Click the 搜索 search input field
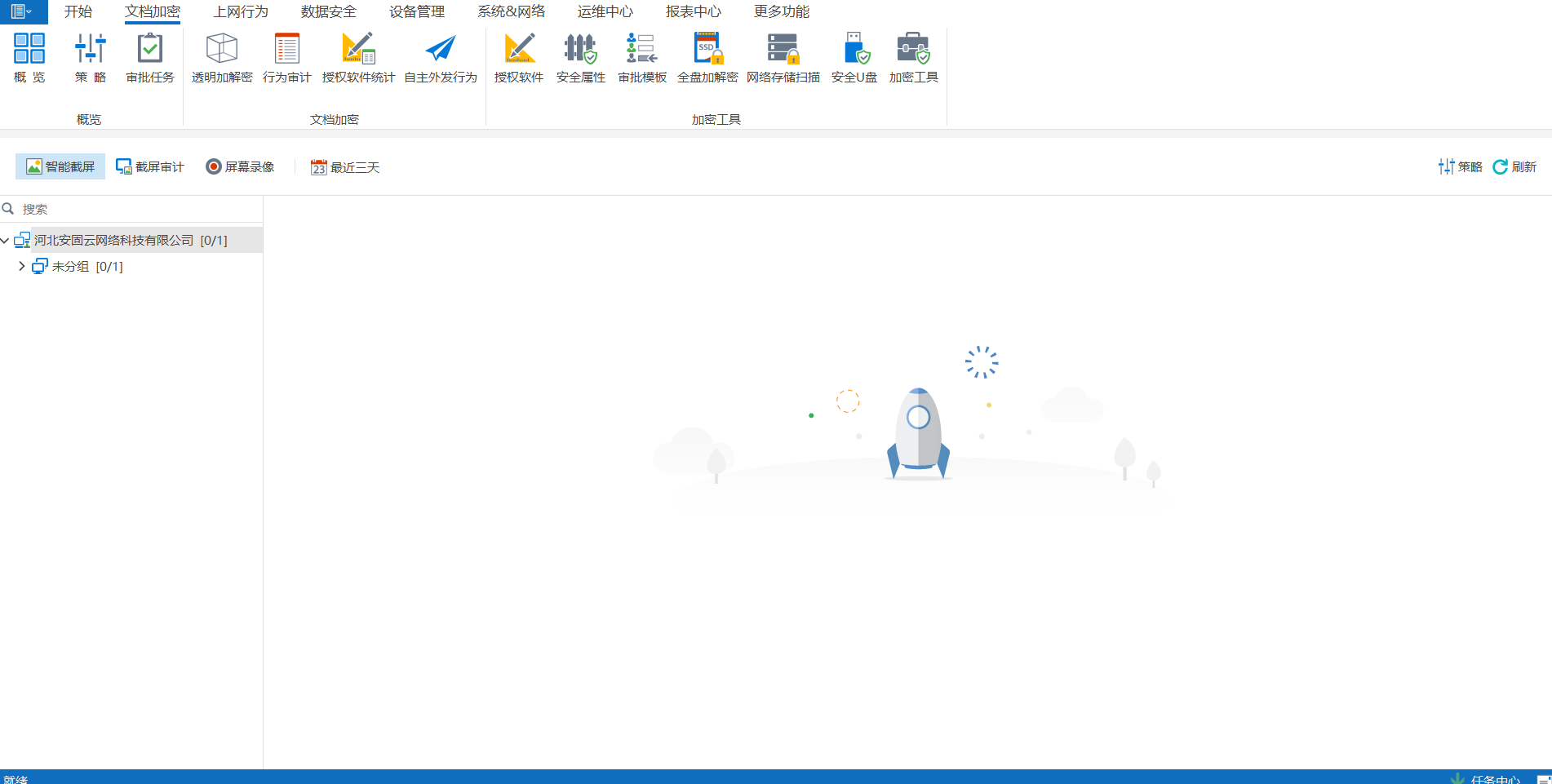1552x784 pixels. [x=139, y=210]
